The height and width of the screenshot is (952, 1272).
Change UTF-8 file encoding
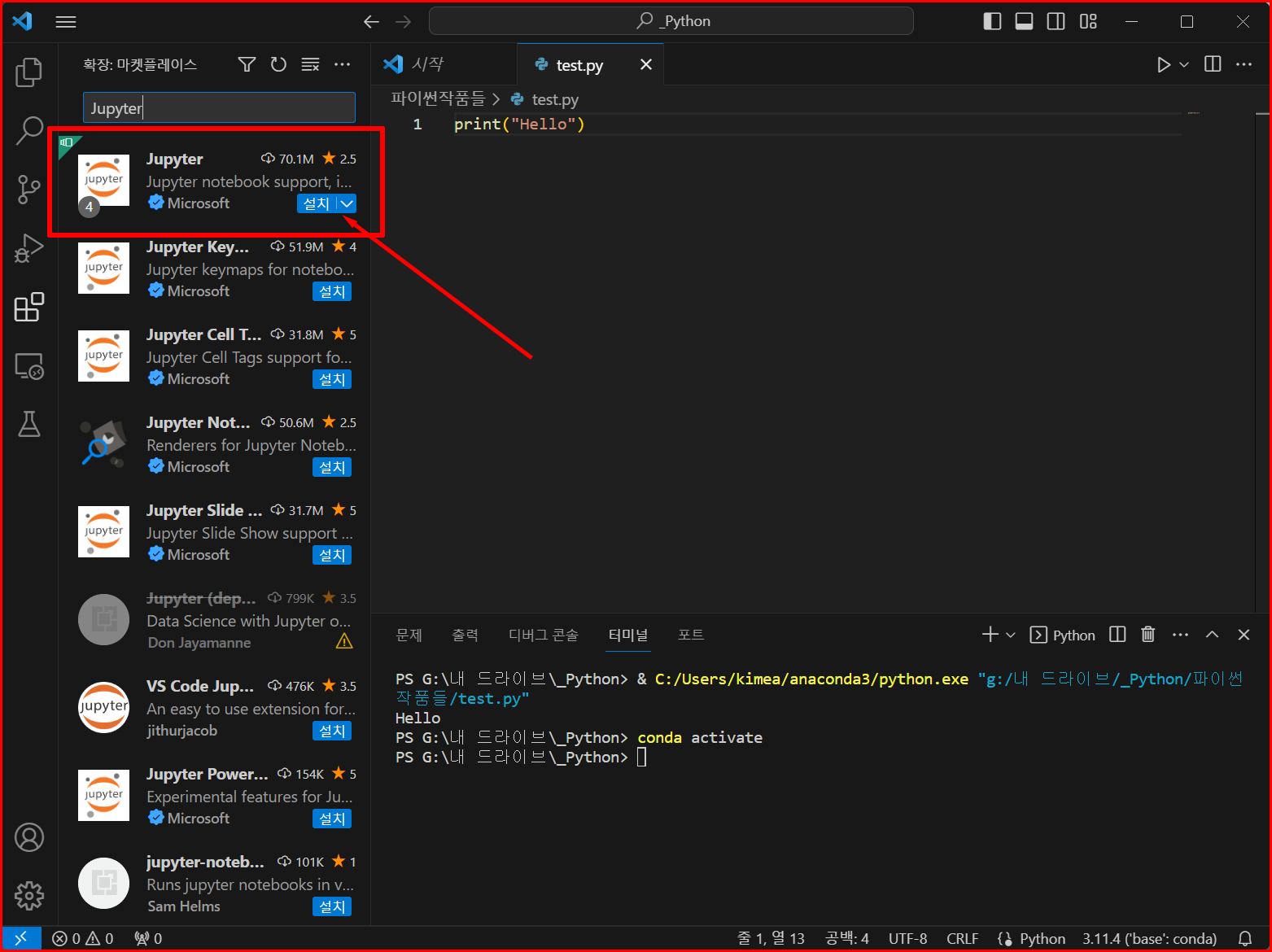[x=907, y=938]
